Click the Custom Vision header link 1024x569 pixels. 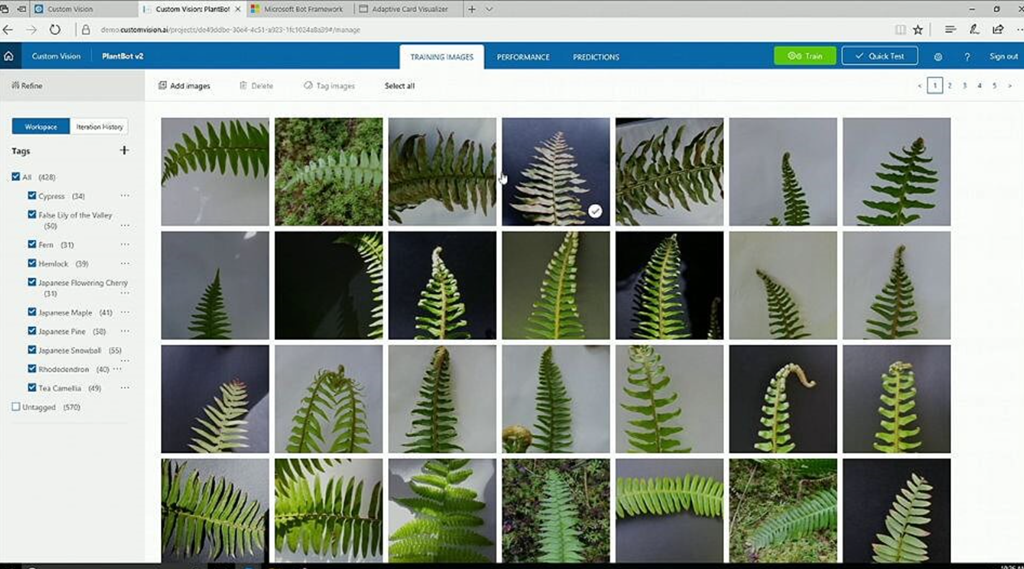[x=56, y=56]
